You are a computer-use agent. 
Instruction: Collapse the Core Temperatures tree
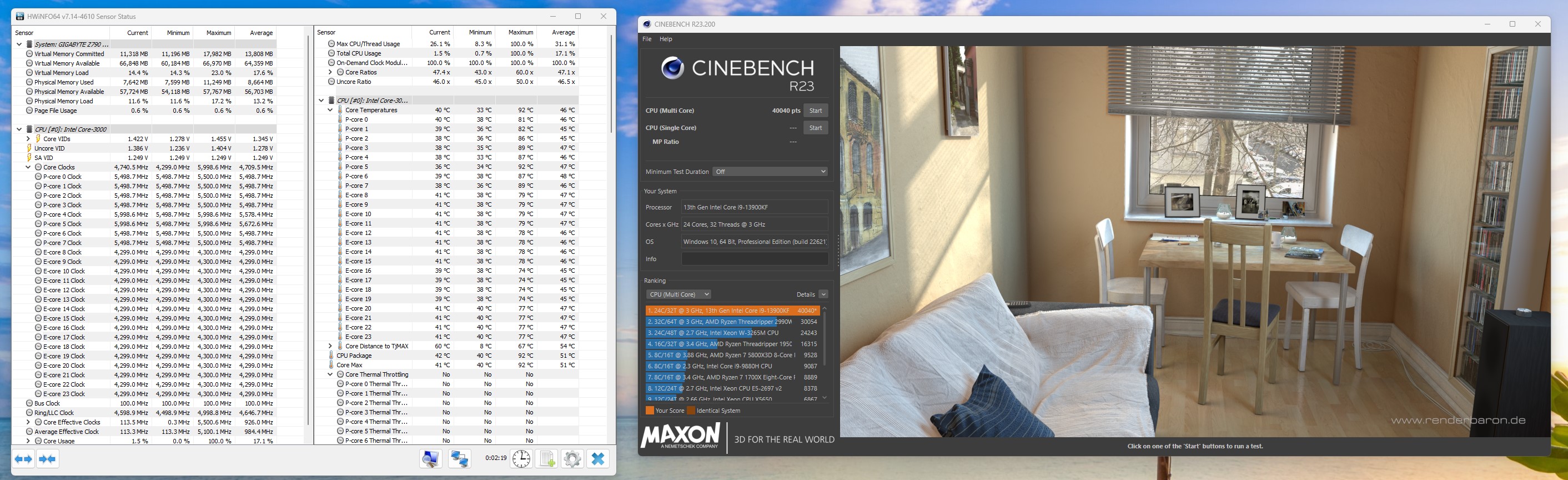(x=330, y=110)
